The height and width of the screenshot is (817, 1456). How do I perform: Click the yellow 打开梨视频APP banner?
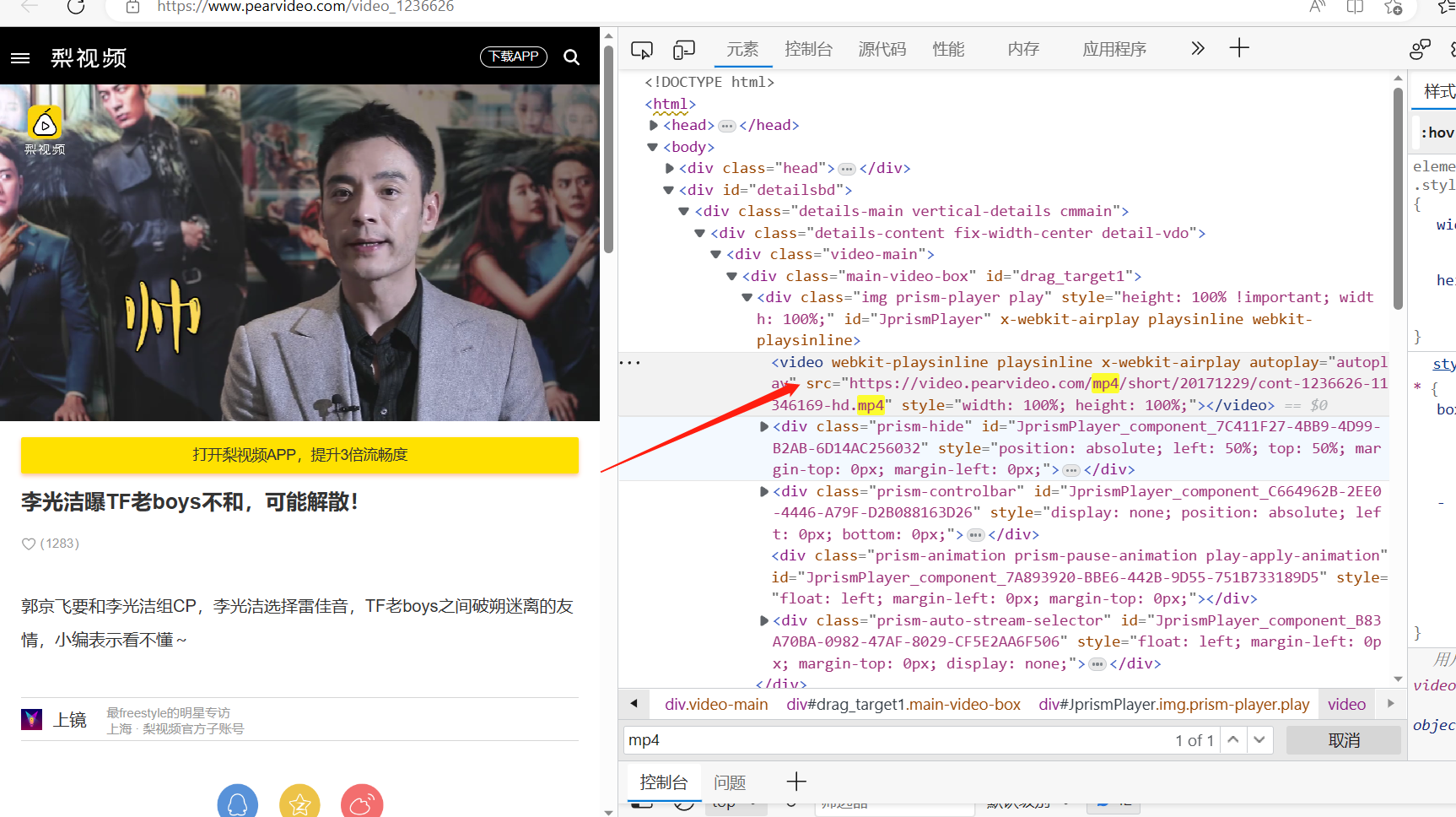coord(299,455)
